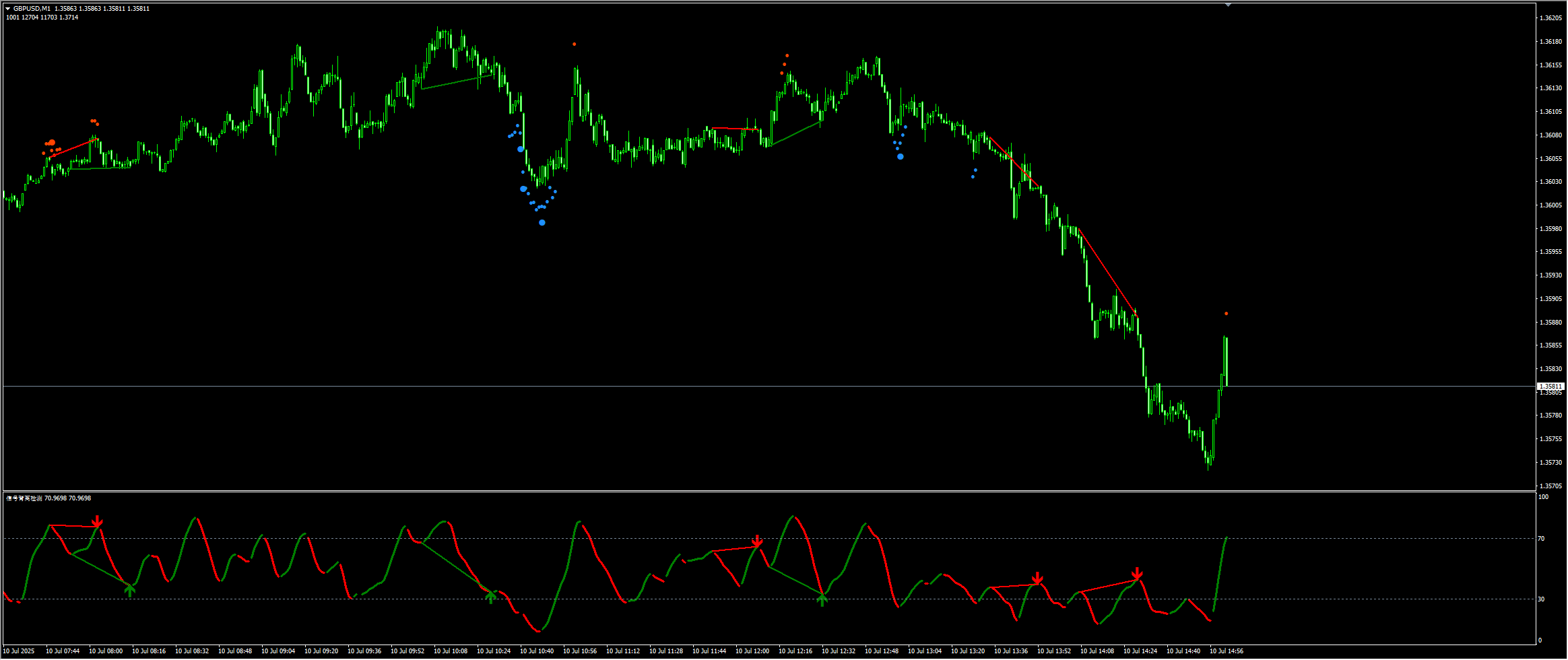Click the 70 level label on the oscillator scale

pyautogui.click(x=1541, y=539)
